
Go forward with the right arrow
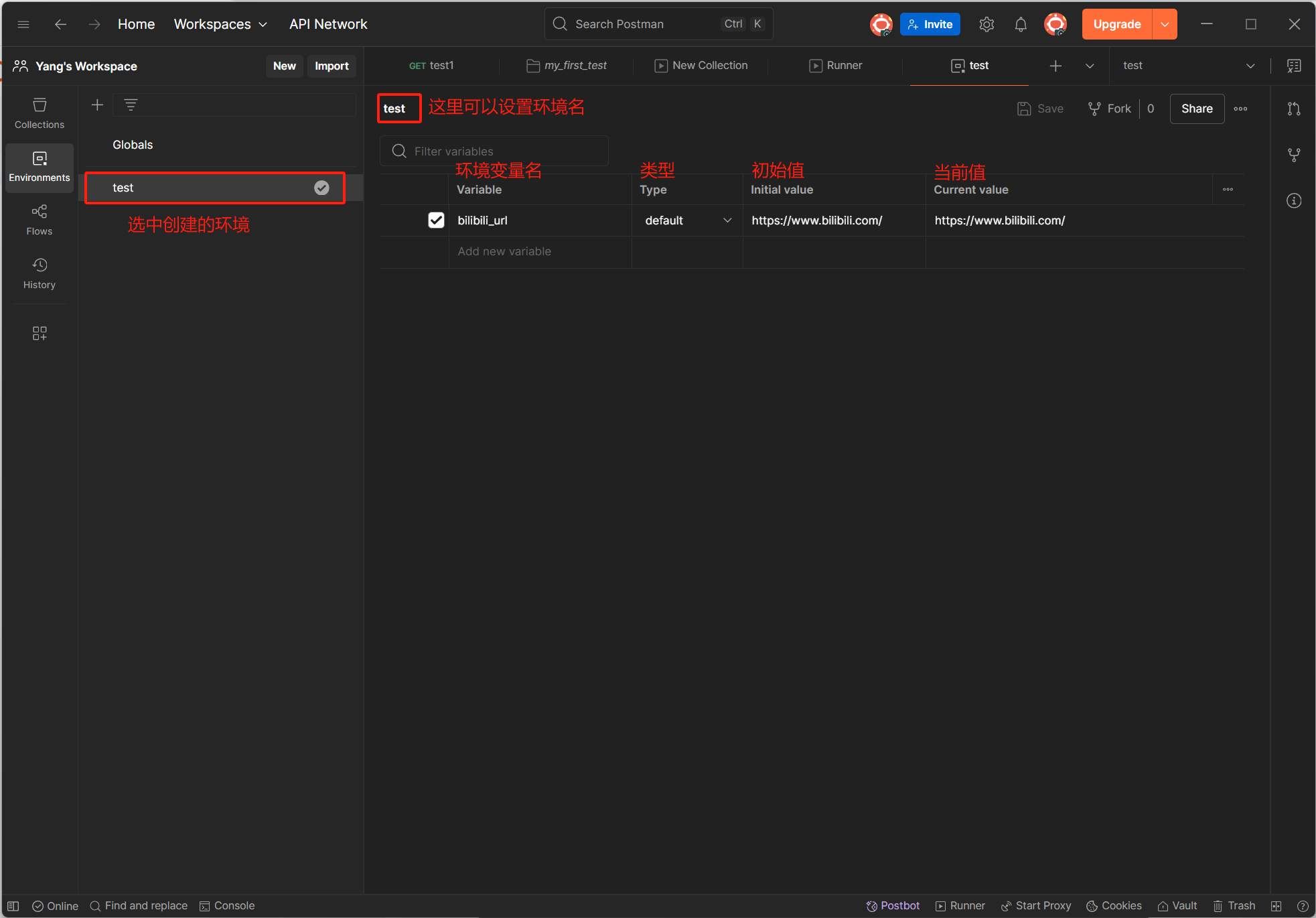pyautogui.click(x=94, y=24)
